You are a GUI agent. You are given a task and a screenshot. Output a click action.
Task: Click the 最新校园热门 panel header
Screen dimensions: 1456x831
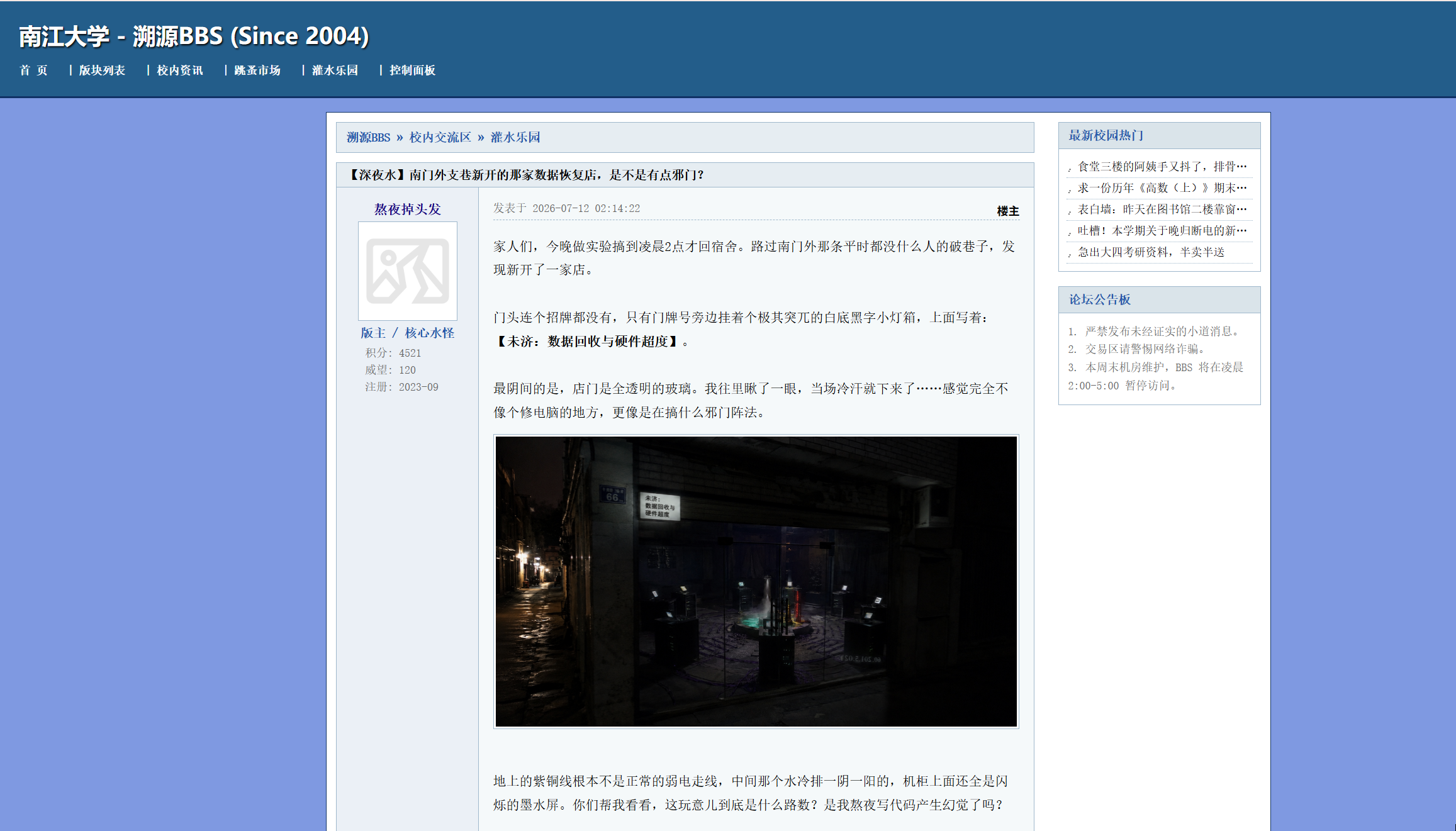click(1159, 135)
